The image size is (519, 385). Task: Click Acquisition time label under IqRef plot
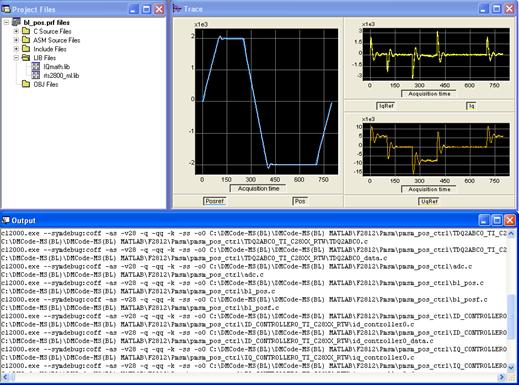pyautogui.click(x=429, y=94)
